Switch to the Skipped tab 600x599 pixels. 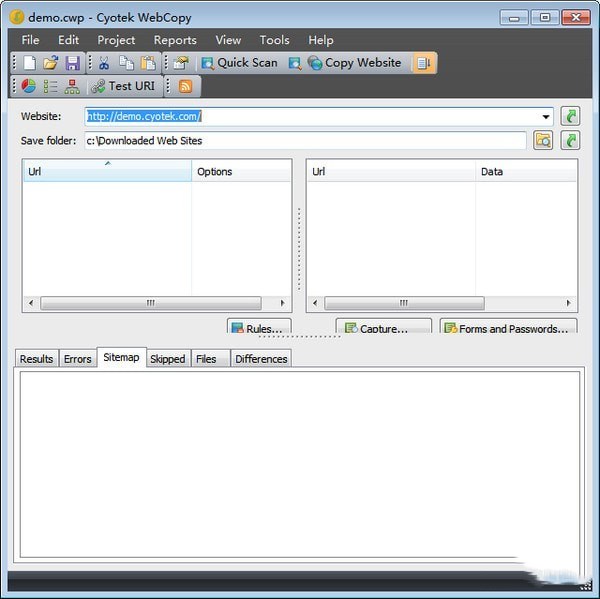click(168, 359)
